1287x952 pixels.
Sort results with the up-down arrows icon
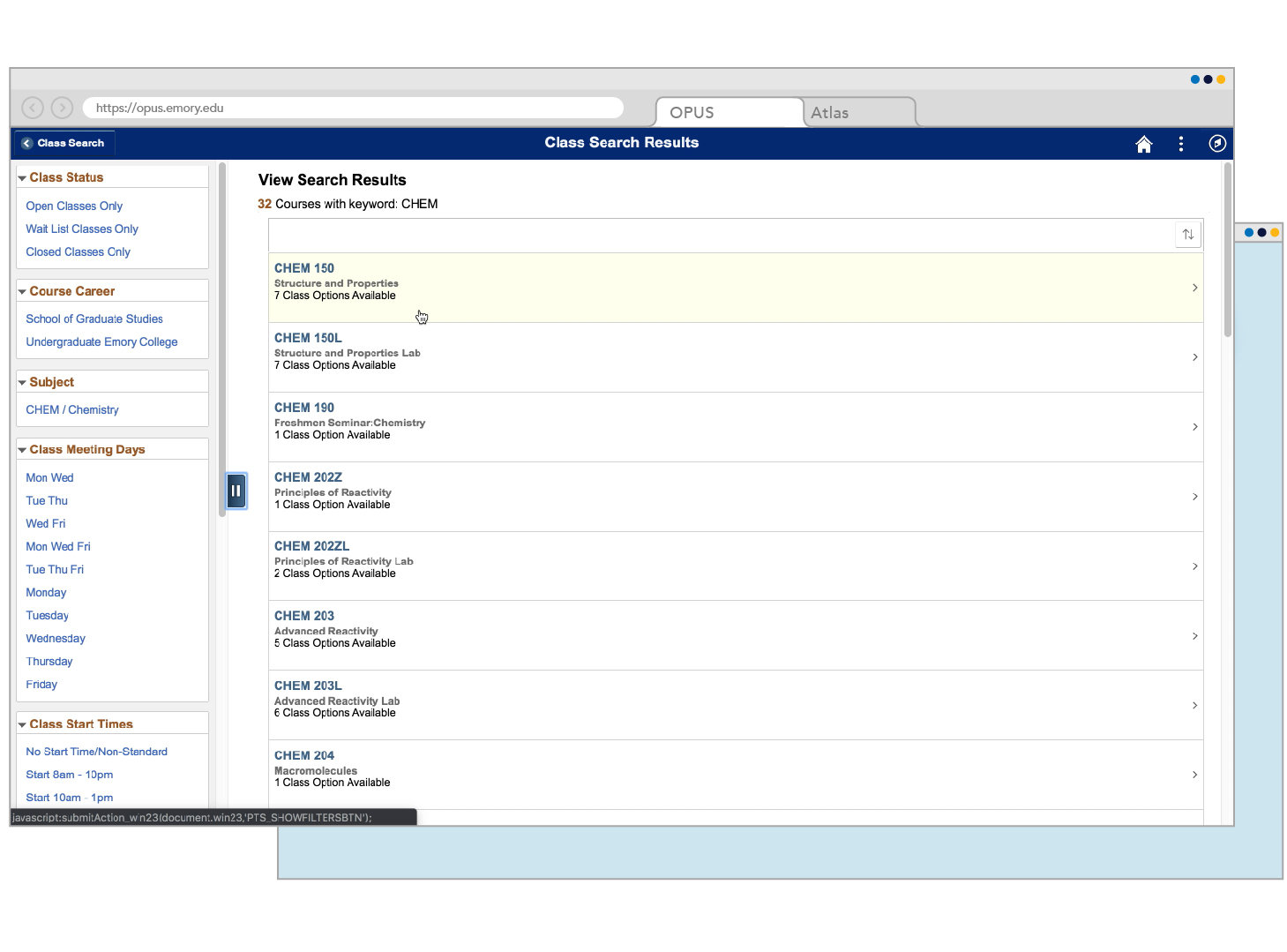coord(1188,235)
